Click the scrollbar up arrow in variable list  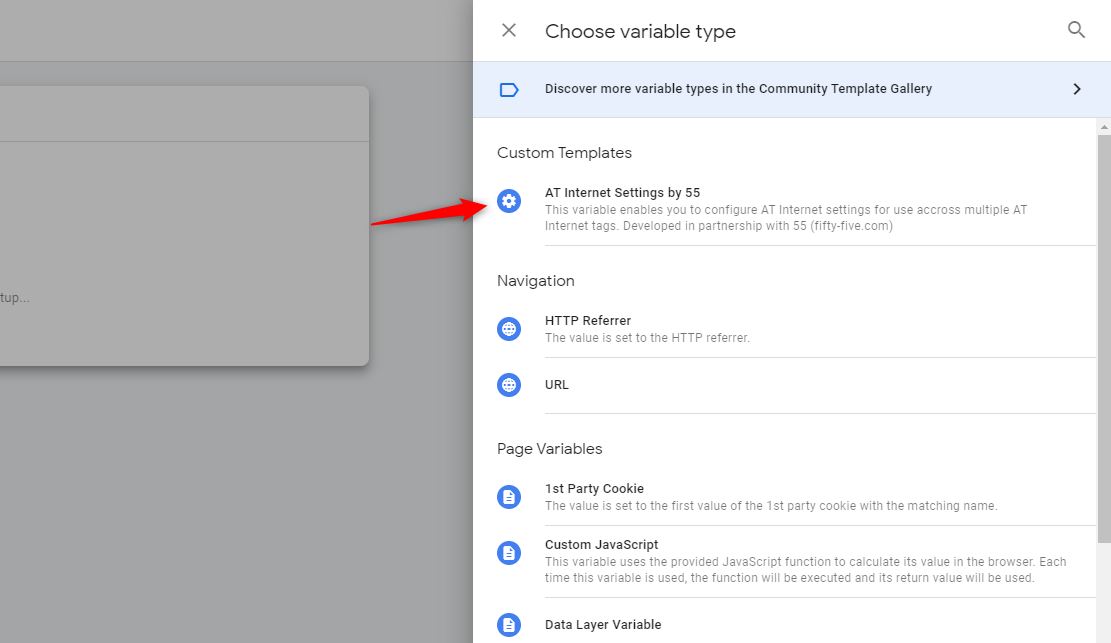coord(1104,127)
